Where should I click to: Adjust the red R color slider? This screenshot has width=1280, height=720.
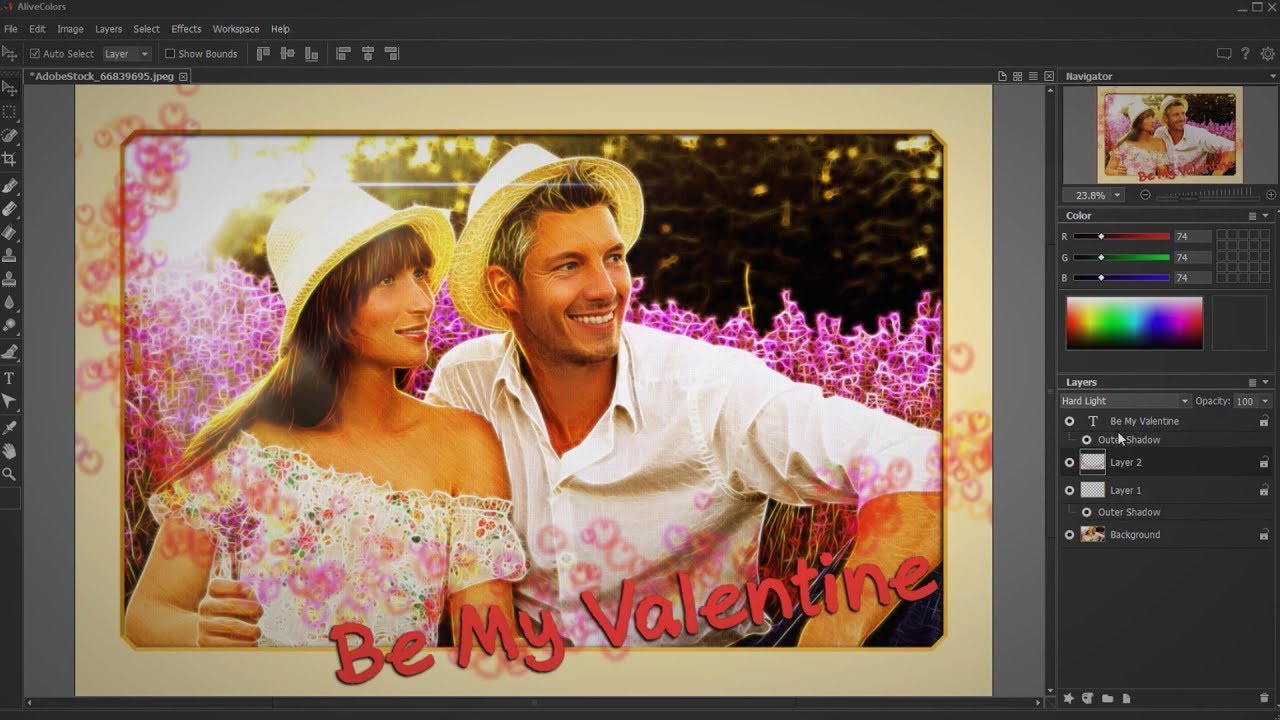1121,236
